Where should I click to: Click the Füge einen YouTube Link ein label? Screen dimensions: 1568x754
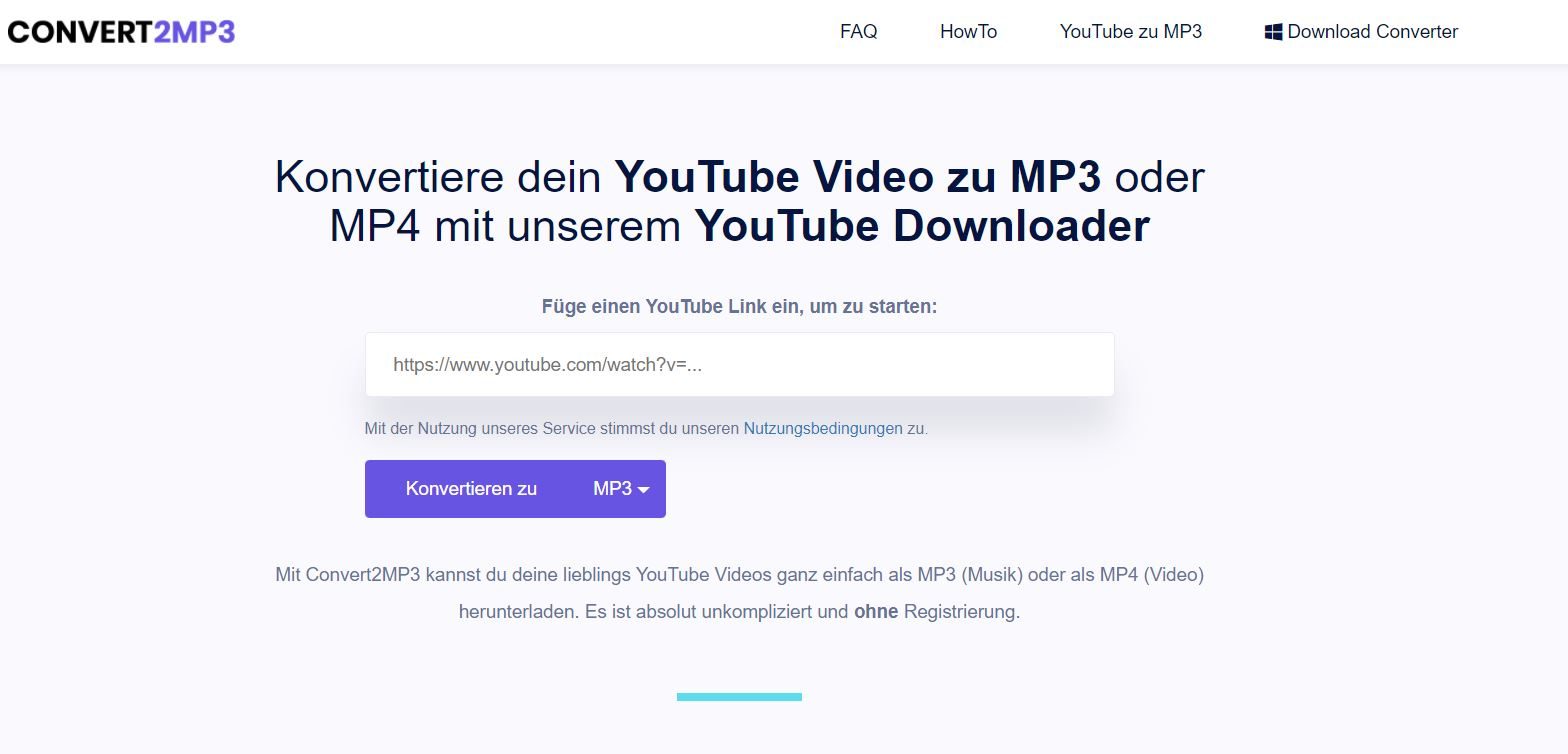(x=739, y=307)
